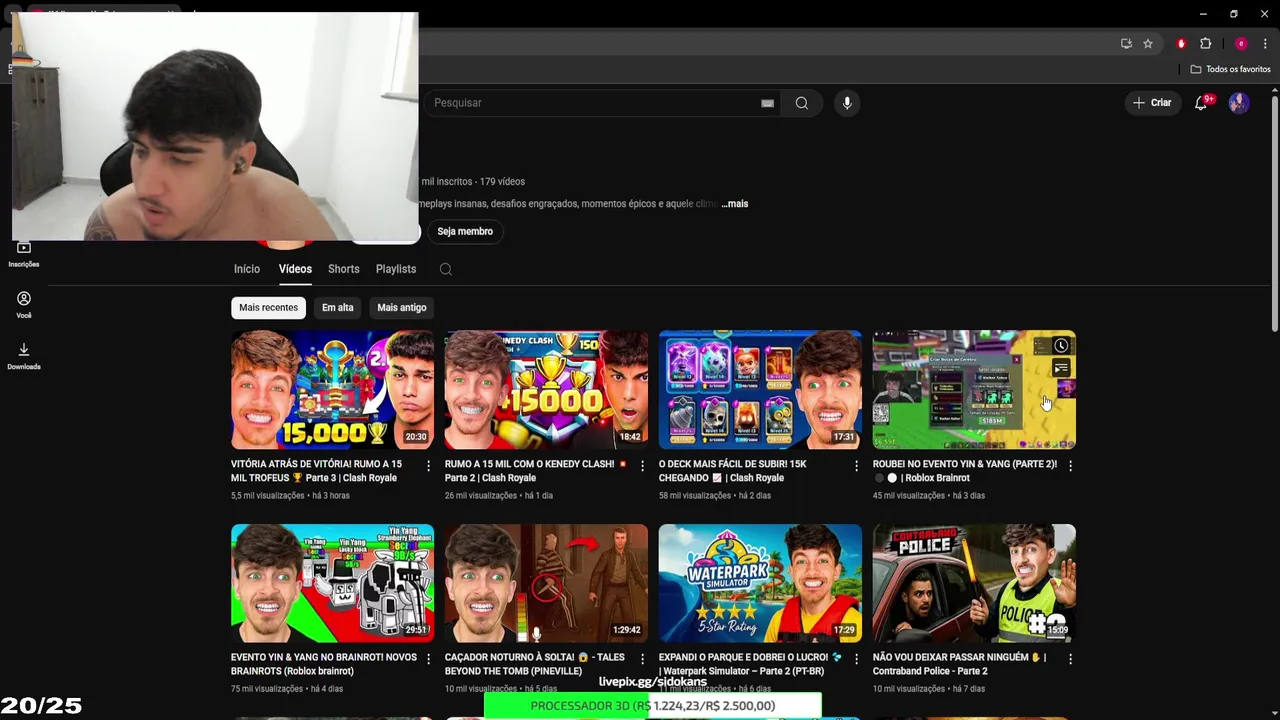Click the Chrome profile avatar in toolbar
This screenshot has width=1280, height=720.
click(x=1241, y=43)
